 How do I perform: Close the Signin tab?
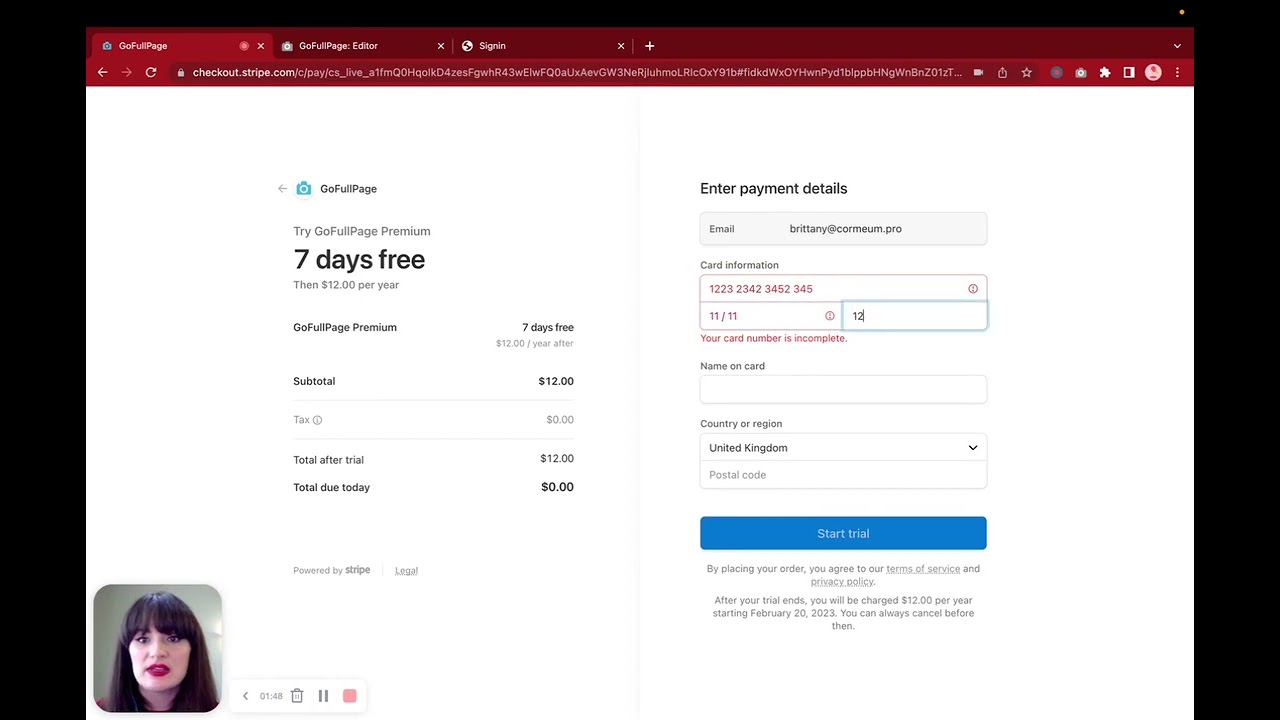(x=621, y=46)
